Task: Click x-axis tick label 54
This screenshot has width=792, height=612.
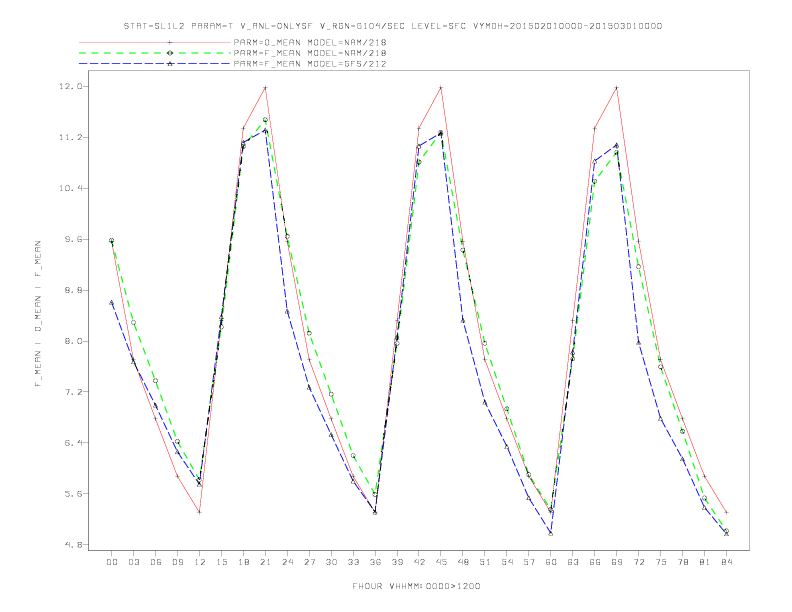Action: (x=507, y=562)
